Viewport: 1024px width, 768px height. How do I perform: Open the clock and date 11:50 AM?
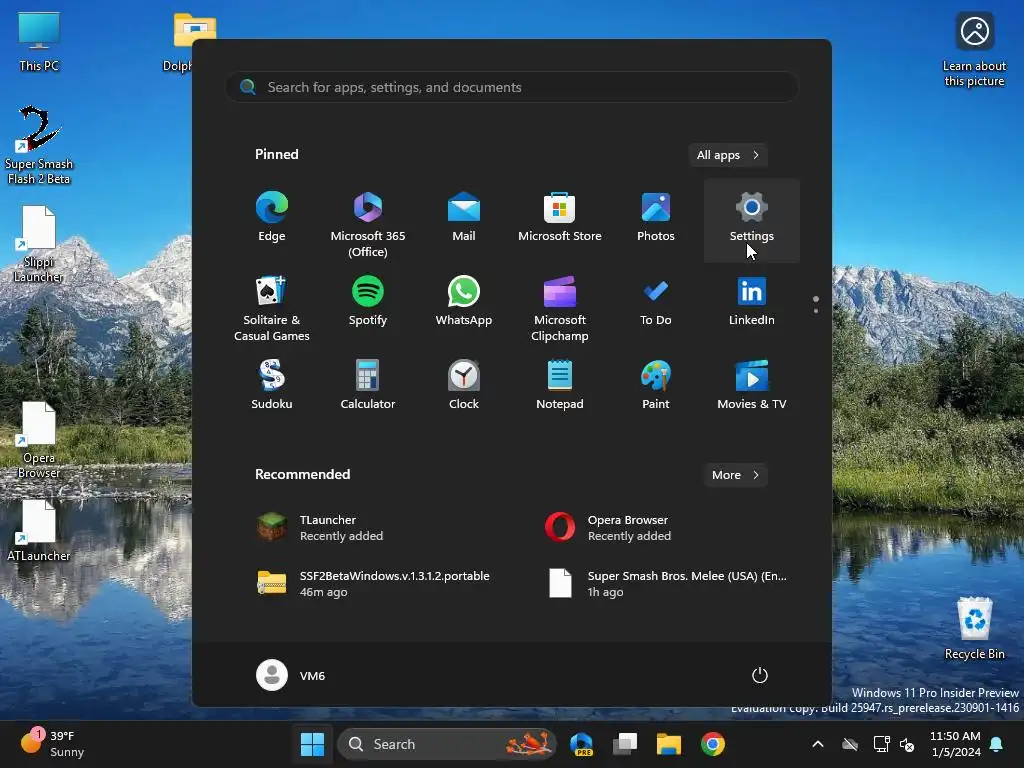tap(955, 744)
